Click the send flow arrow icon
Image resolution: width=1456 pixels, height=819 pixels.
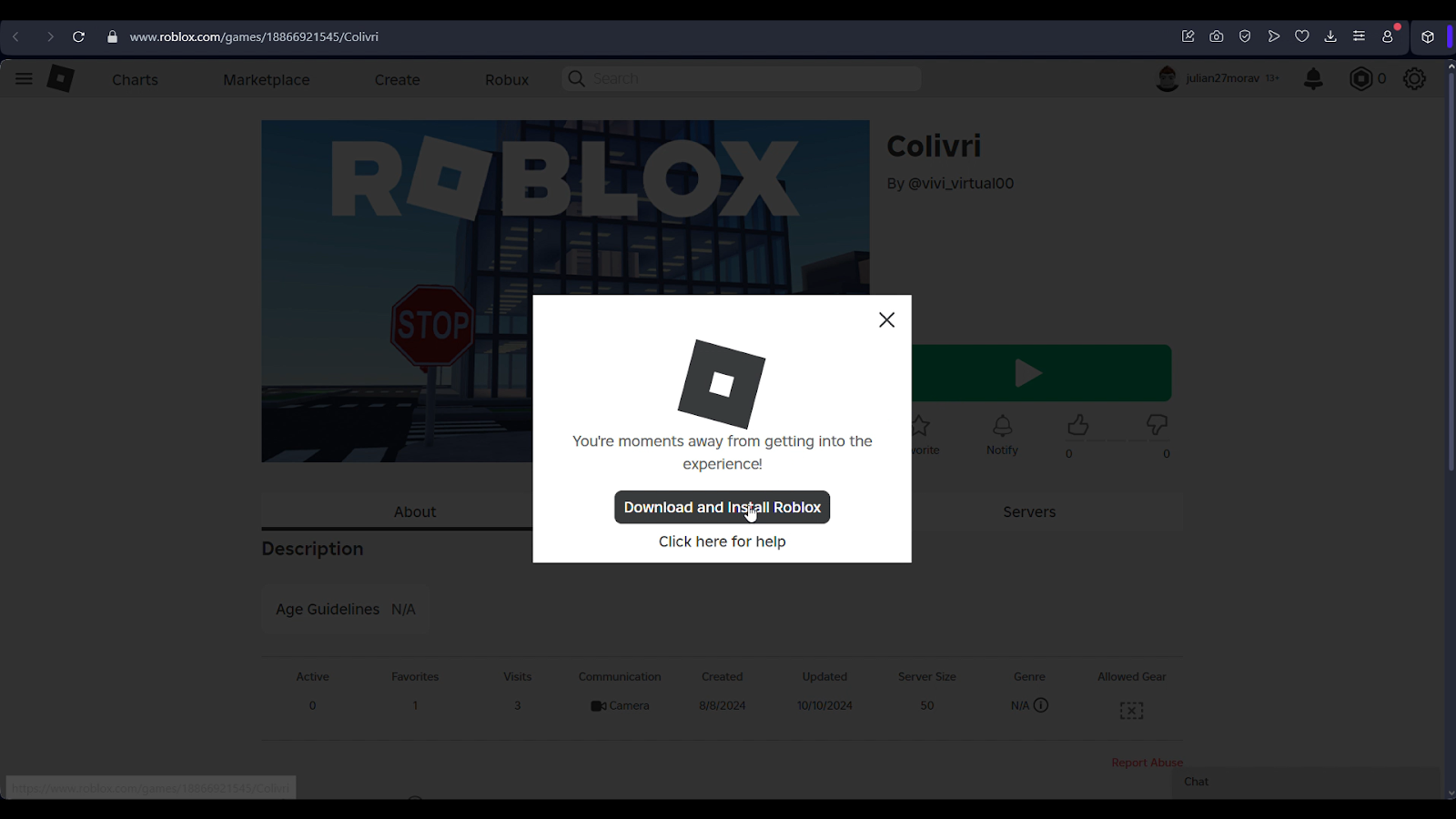pyautogui.click(x=1274, y=36)
